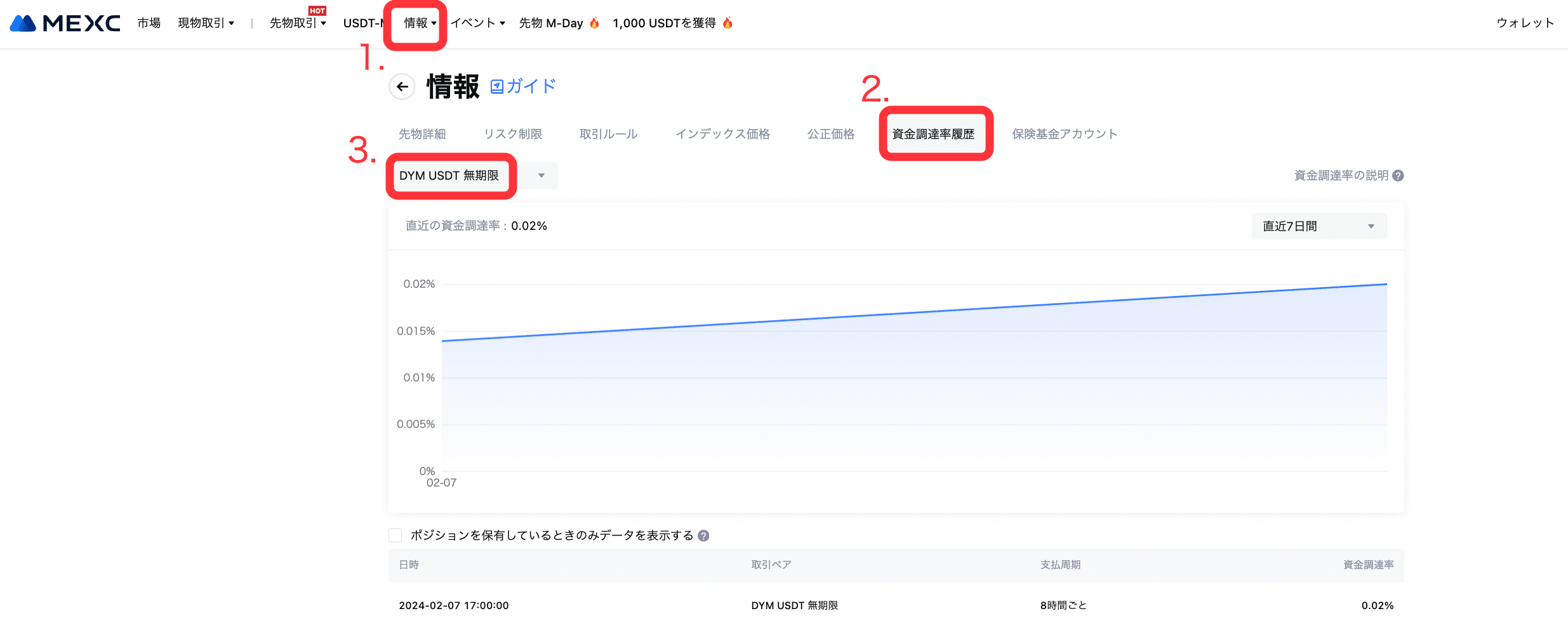This screenshot has width=1568, height=618.
Task: Go to the 市場 page
Action: [x=149, y=24]
